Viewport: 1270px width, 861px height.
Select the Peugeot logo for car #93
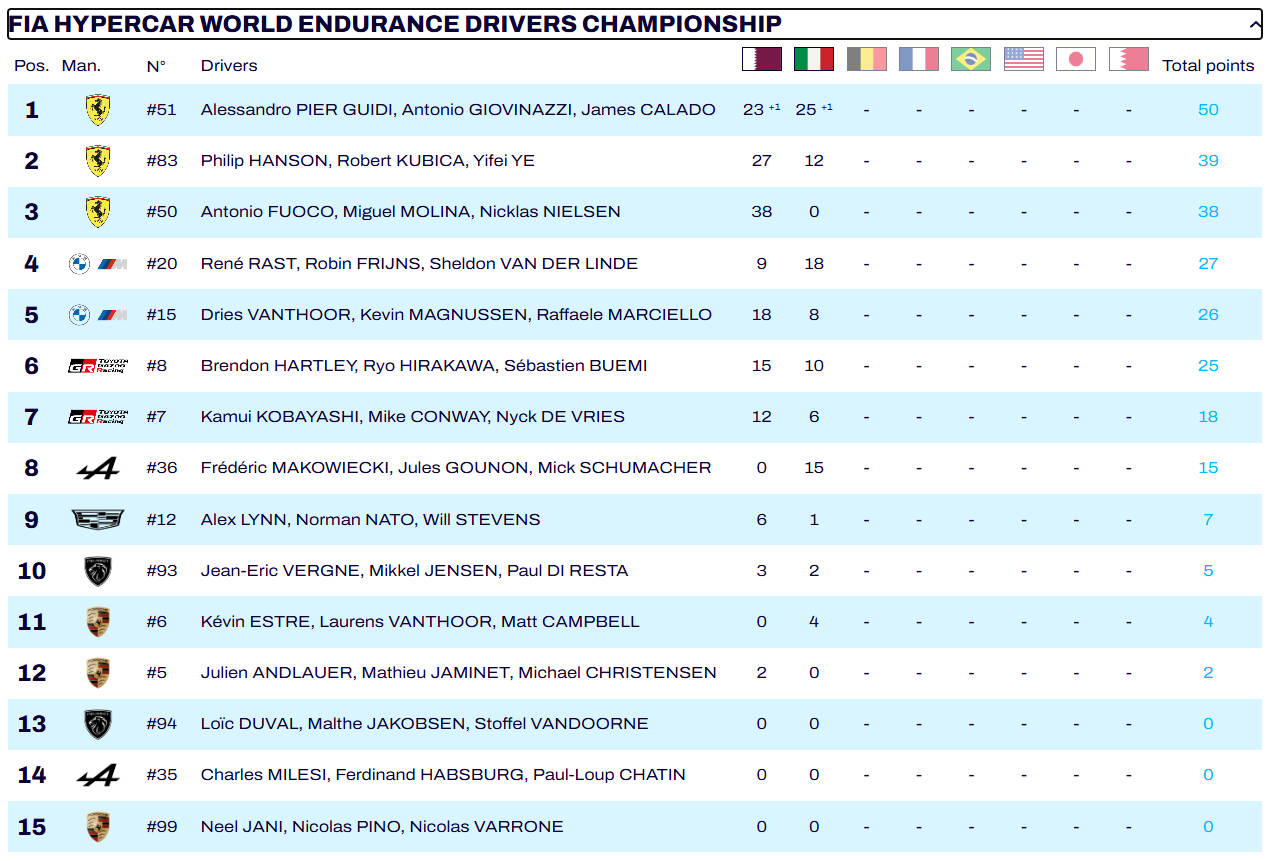coord(97,571)
